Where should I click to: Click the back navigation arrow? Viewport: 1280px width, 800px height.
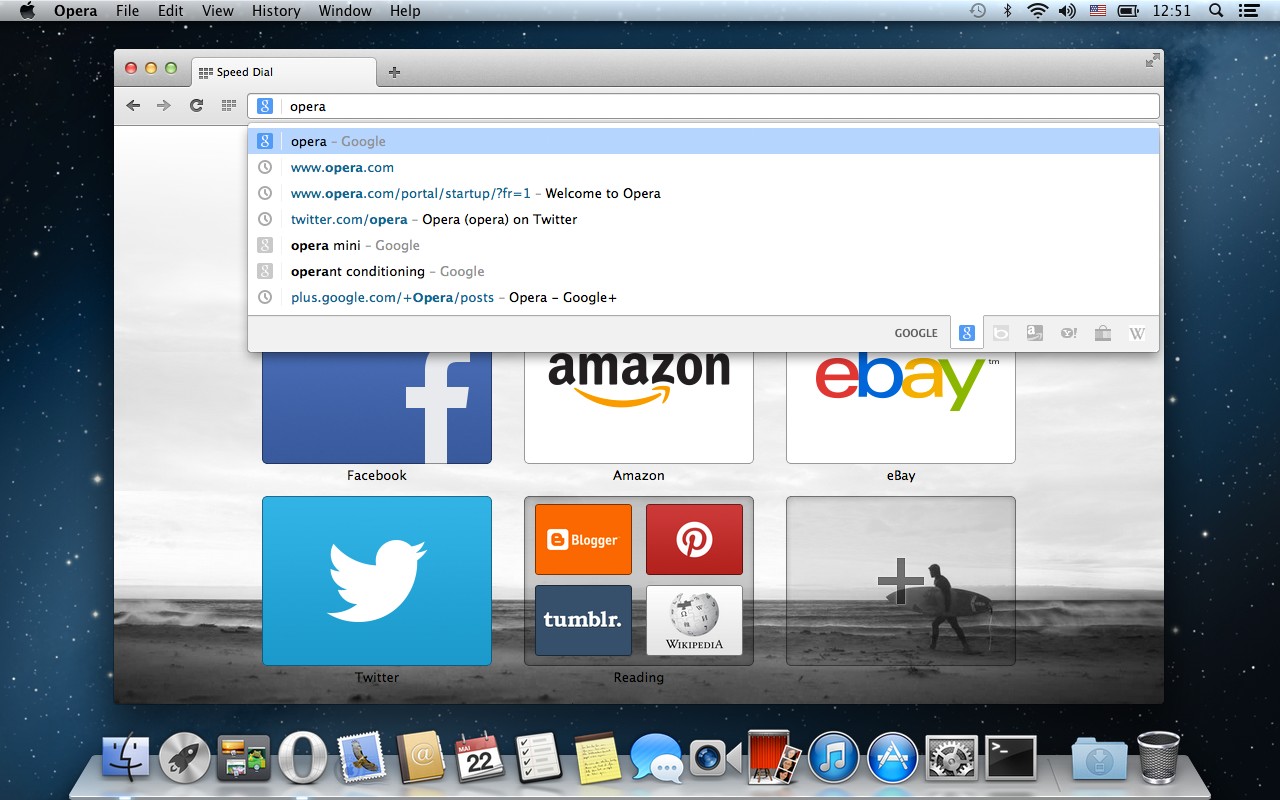pyautogui.click(x=133, y=105)
